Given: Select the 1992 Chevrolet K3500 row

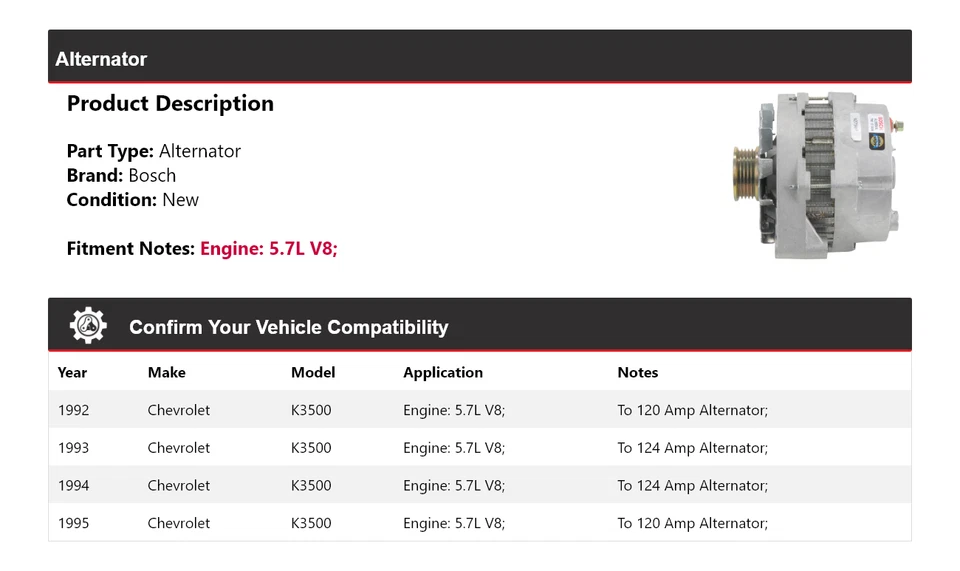Looking at the screenshot, I should pos(479,410).
